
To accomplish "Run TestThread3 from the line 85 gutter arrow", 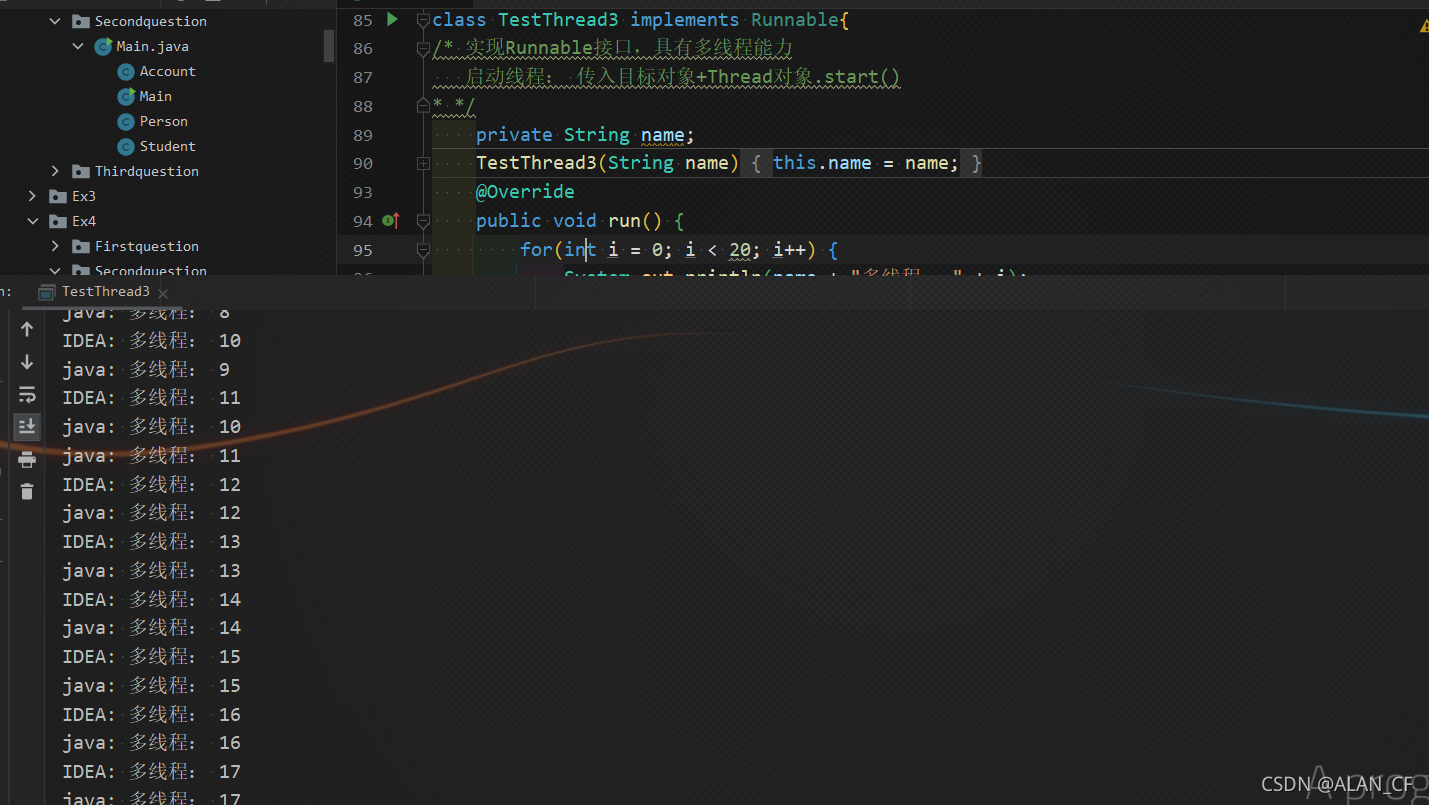I will pyautogui.click(x=392, y=19).
